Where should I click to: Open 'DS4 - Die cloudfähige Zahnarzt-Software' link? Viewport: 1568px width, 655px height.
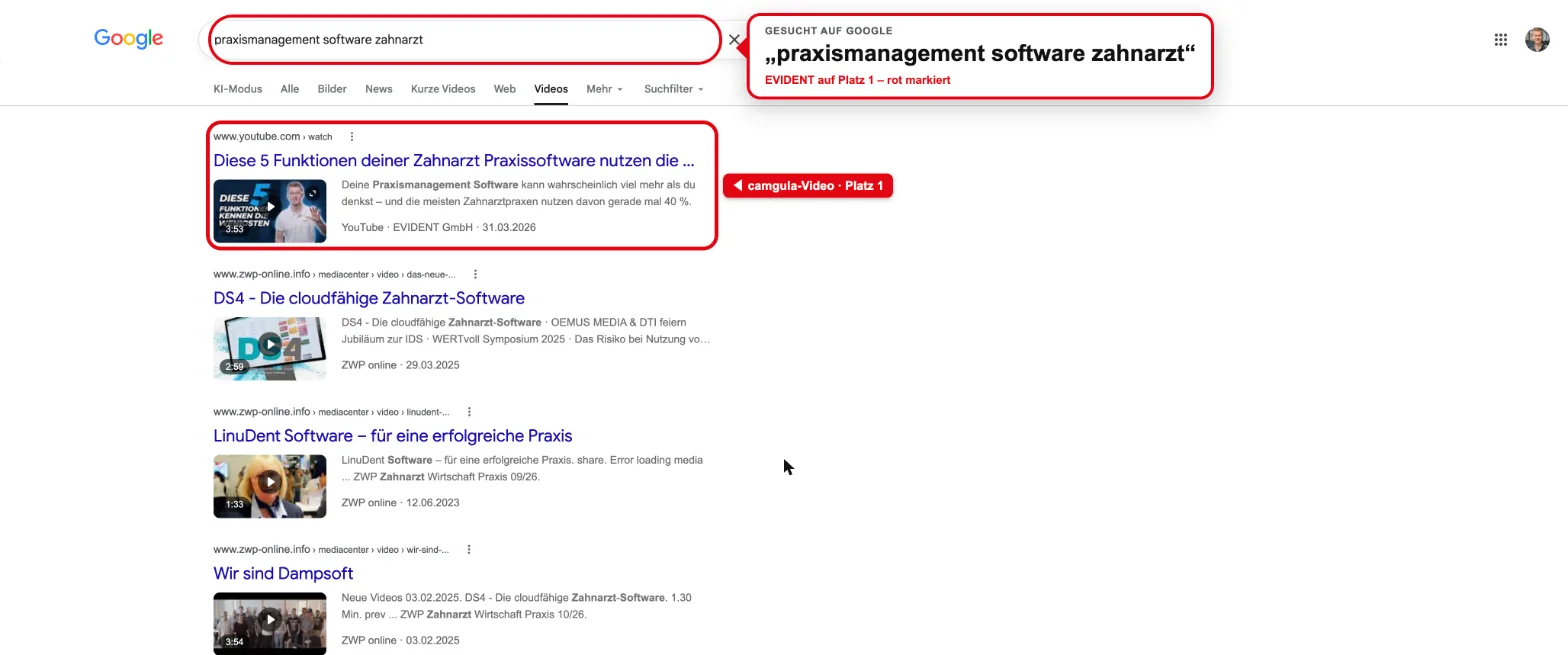tap(369, 298)
